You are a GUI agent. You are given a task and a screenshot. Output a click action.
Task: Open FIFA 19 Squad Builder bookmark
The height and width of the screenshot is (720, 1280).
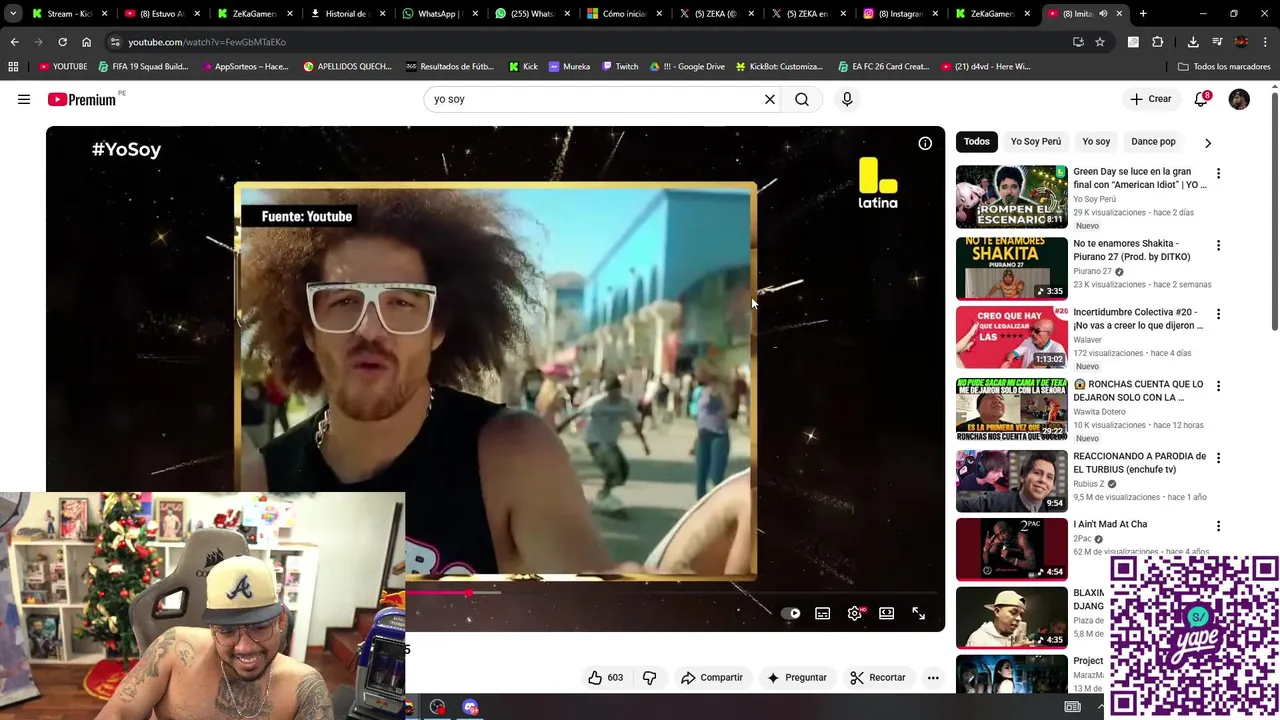[x=143, y=67]
